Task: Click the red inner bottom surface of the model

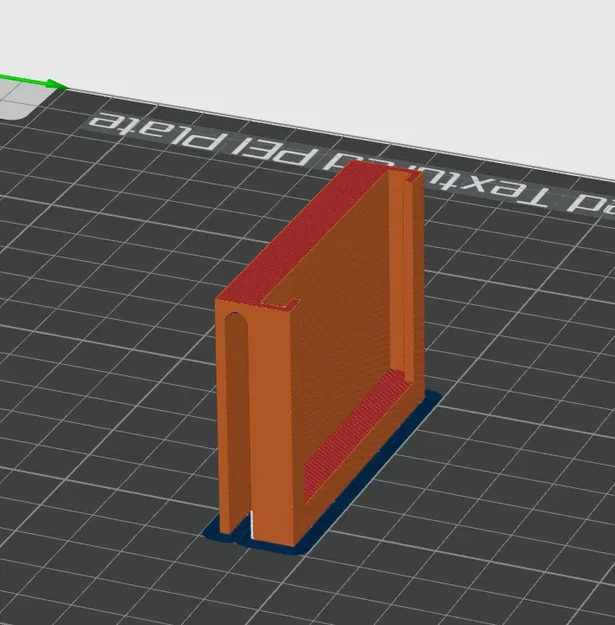Action: (x=357, y=434)
